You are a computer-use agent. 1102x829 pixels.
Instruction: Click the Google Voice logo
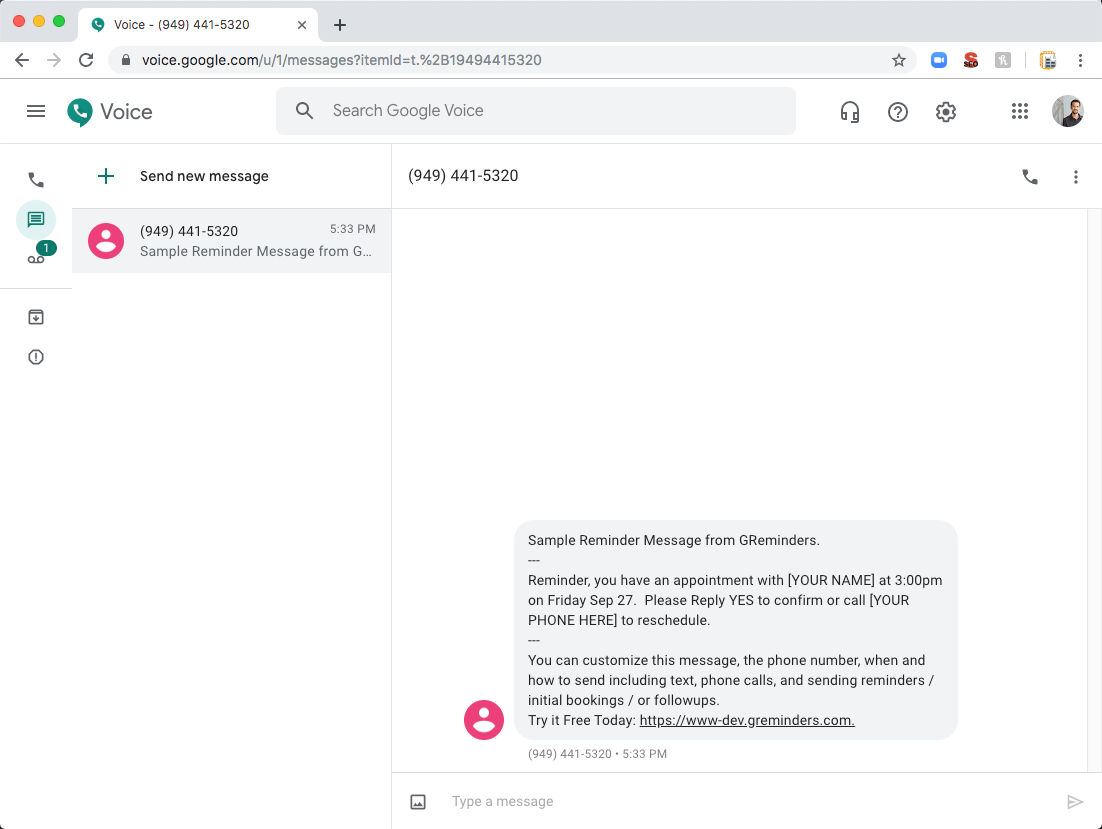pyautogui.click(x=110, y=112)
